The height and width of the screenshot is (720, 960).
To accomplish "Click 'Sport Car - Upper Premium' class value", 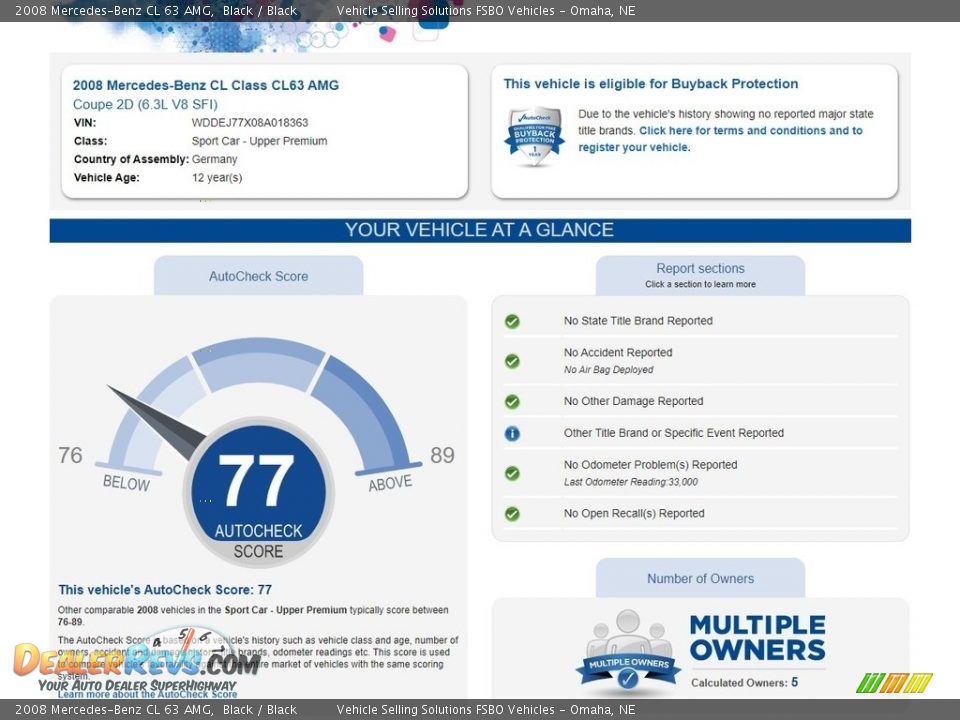I will 260,141.
